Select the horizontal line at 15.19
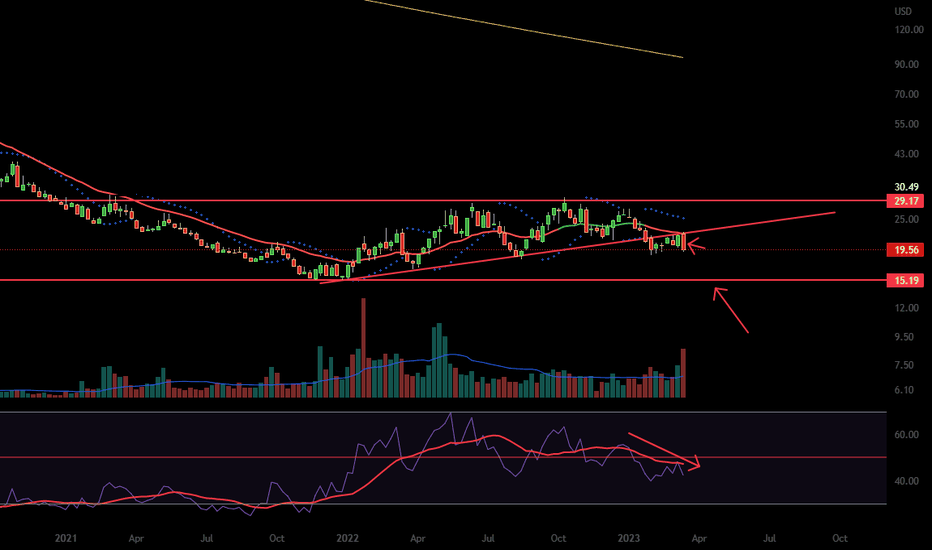 (x=443, y=280)
